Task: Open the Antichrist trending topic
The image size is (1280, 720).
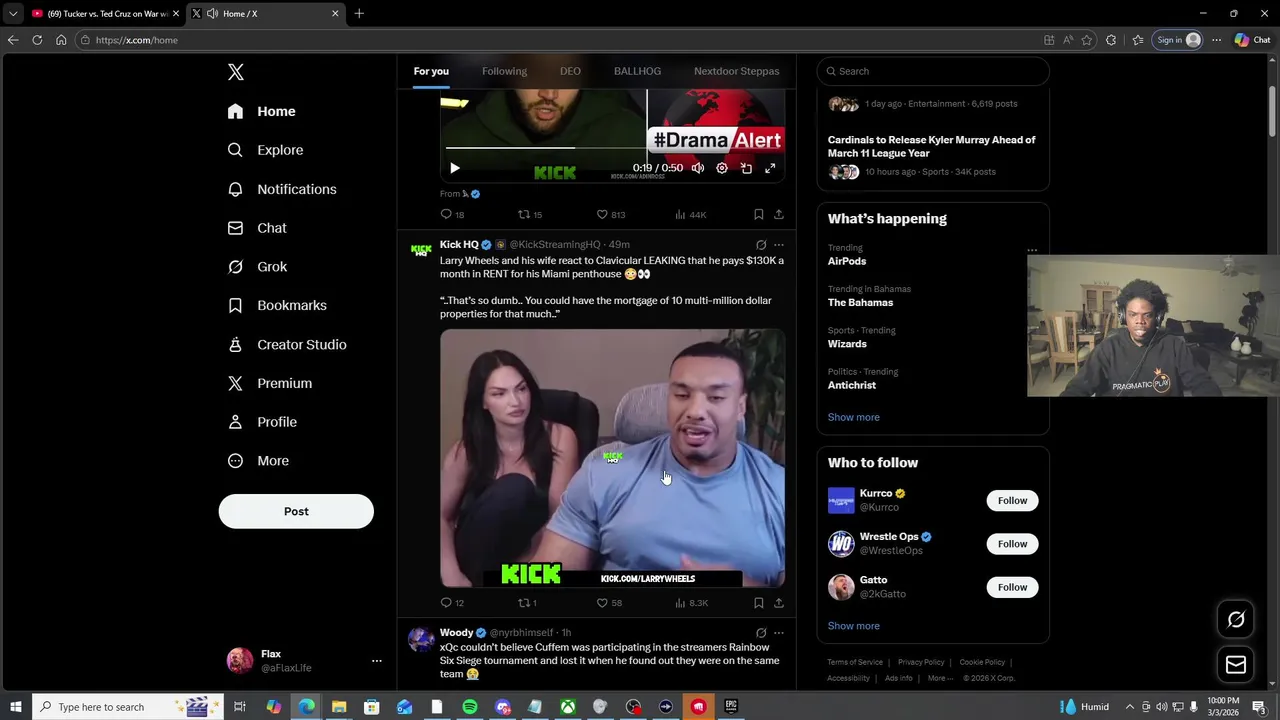Action: tap(852, 385)
